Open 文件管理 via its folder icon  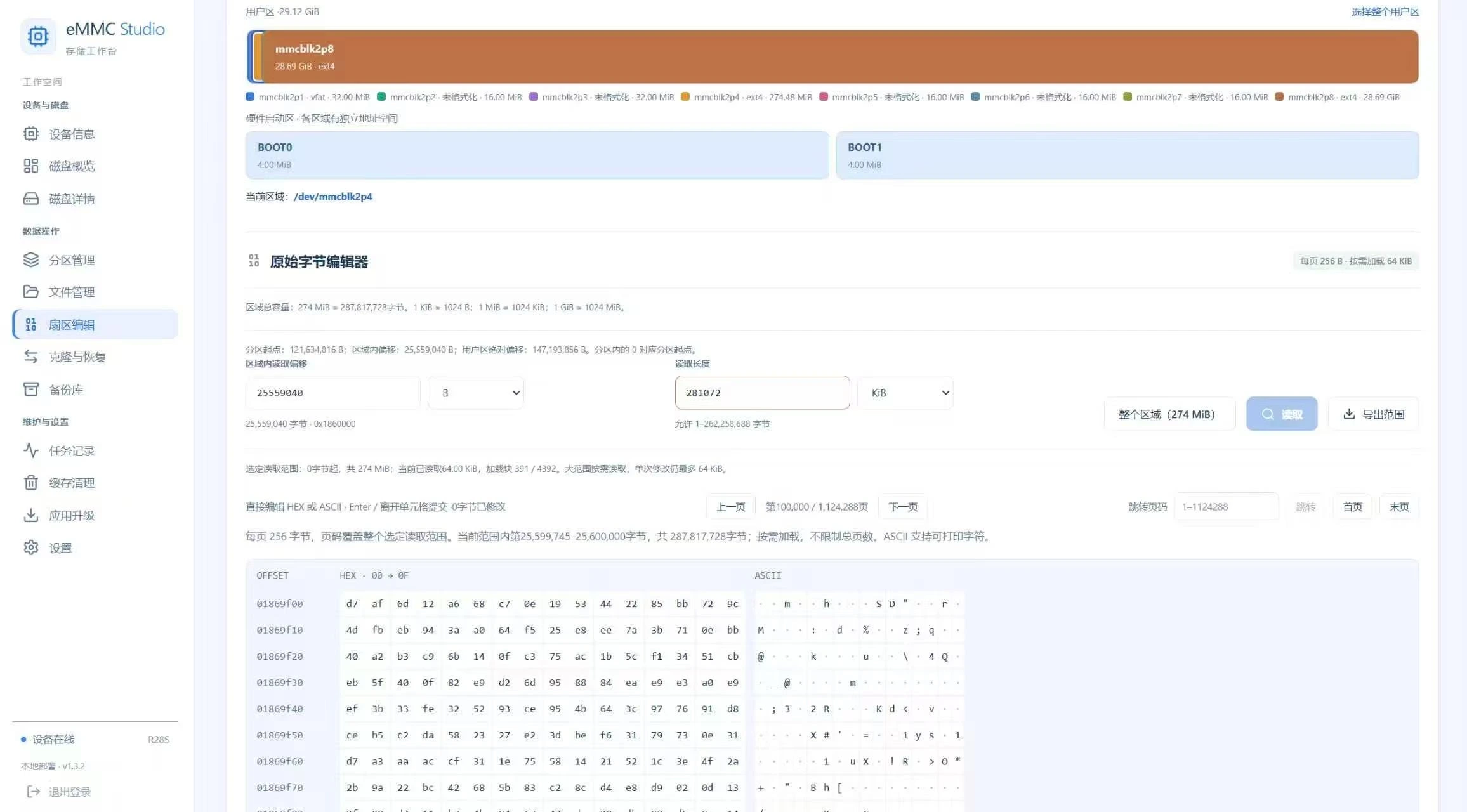(30, 292)
